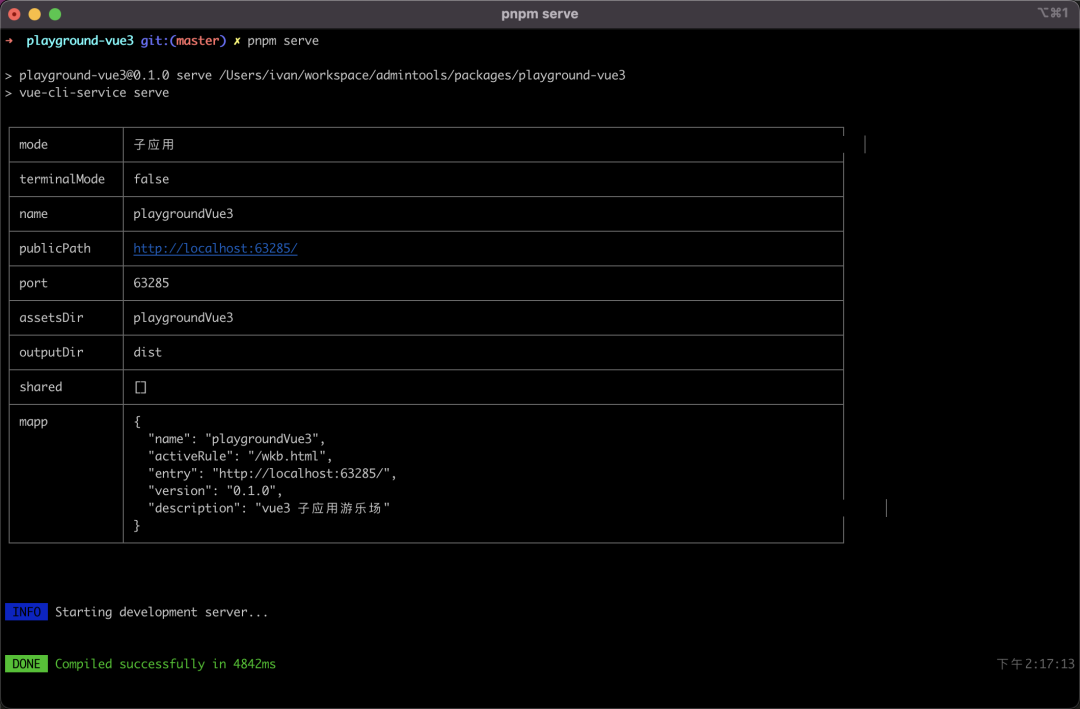Image resolution: width=1080 pixels, height=709 pixels.
Task: Click the '"description": "vue3 子应用游乐场"' JSON line
Action: pyautogui.click(x=269, y=508)
